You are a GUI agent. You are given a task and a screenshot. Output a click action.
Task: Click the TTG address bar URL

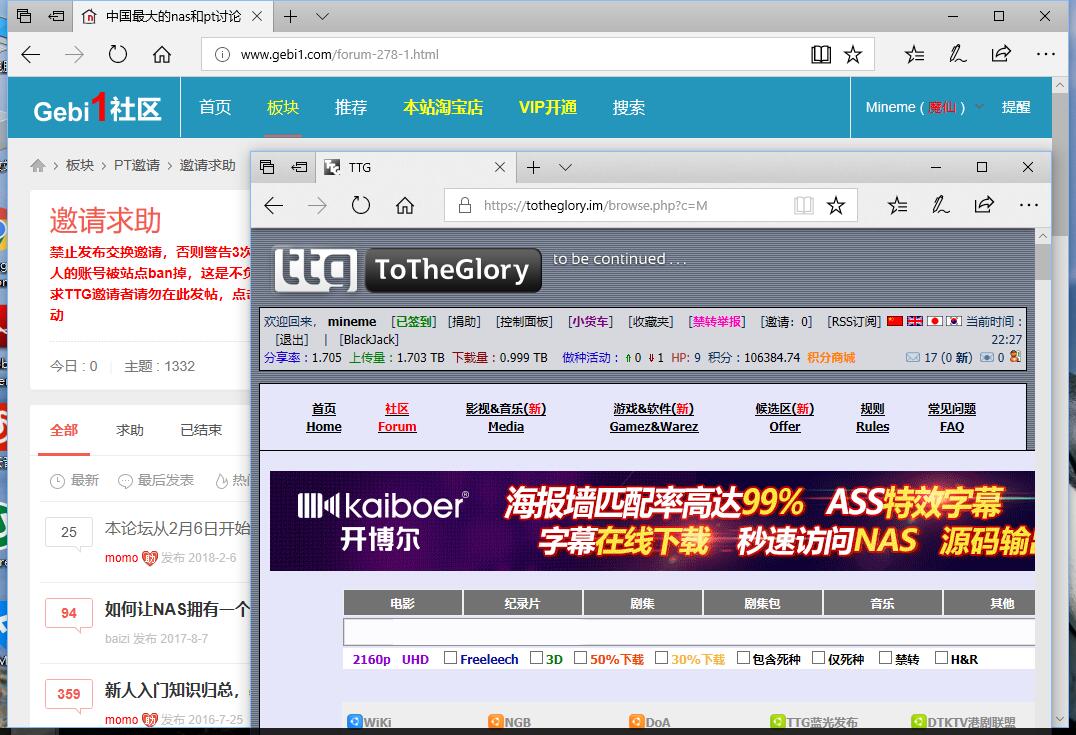(596, 205)
